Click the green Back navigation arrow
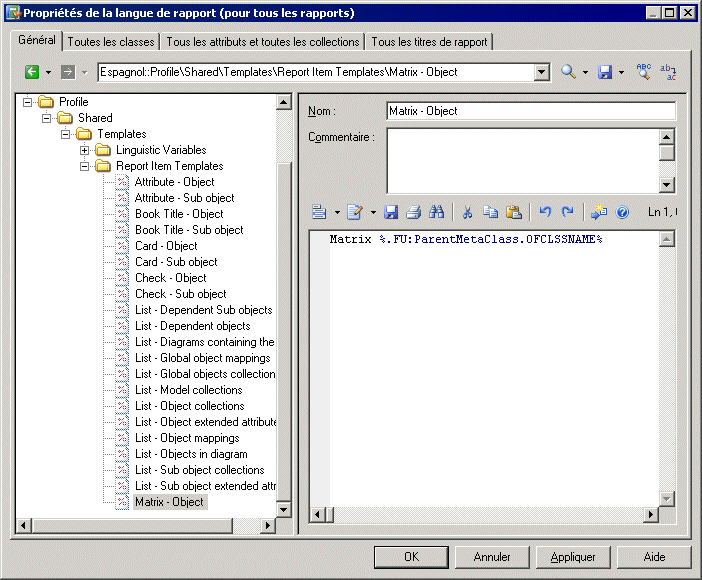The width and height of the screenshot is (702, 580). pos(32,72)
